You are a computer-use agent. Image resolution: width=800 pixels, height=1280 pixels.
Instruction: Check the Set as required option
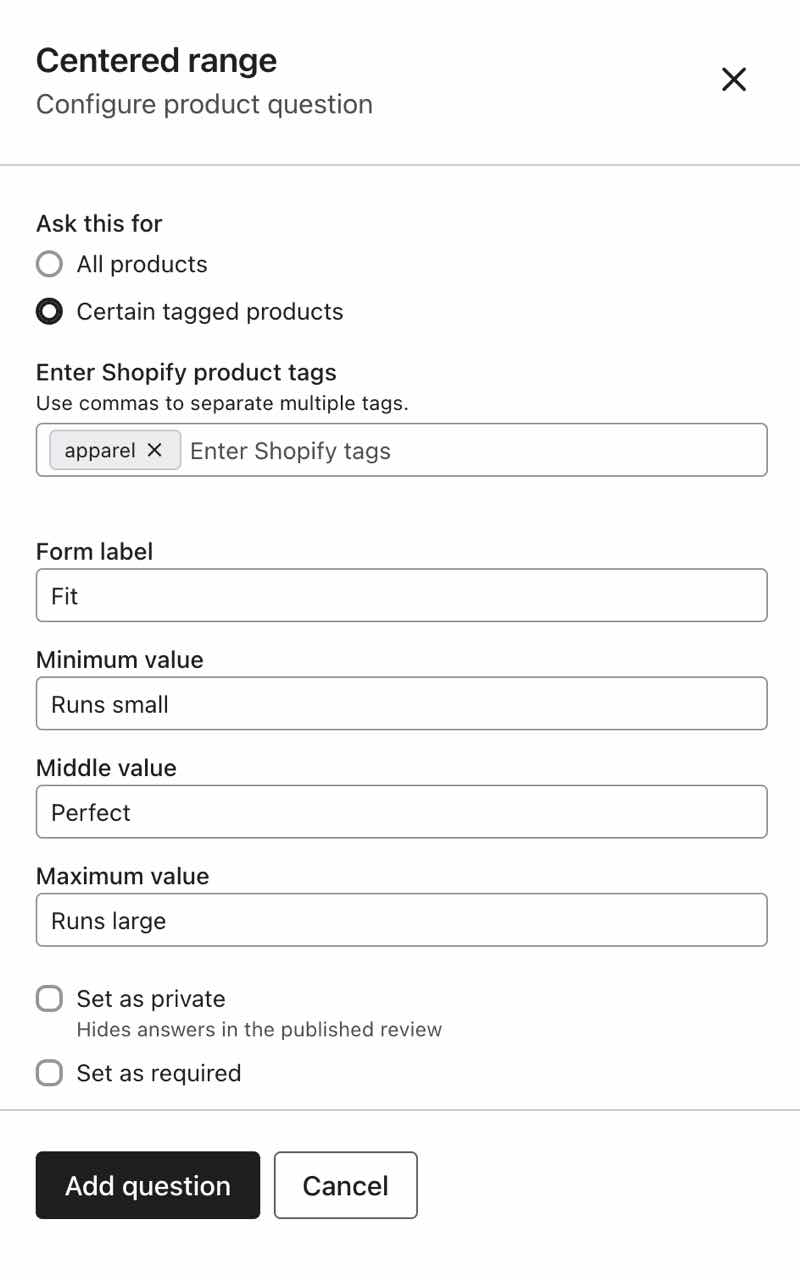49,1072
